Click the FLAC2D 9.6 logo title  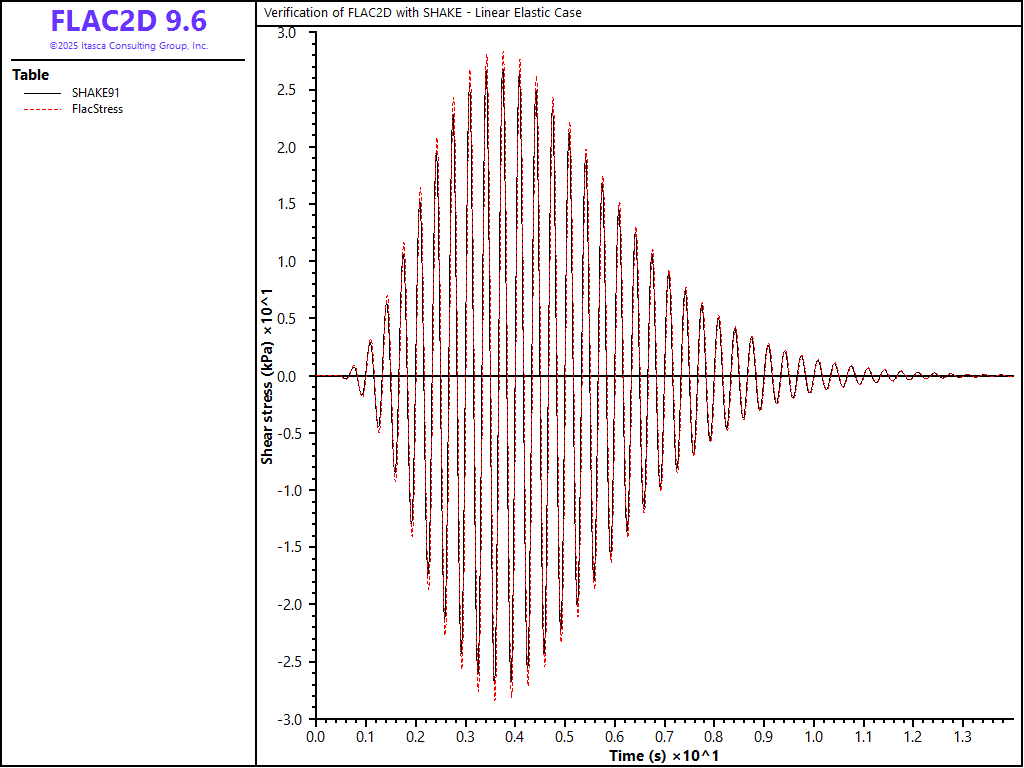click(129, 22)
